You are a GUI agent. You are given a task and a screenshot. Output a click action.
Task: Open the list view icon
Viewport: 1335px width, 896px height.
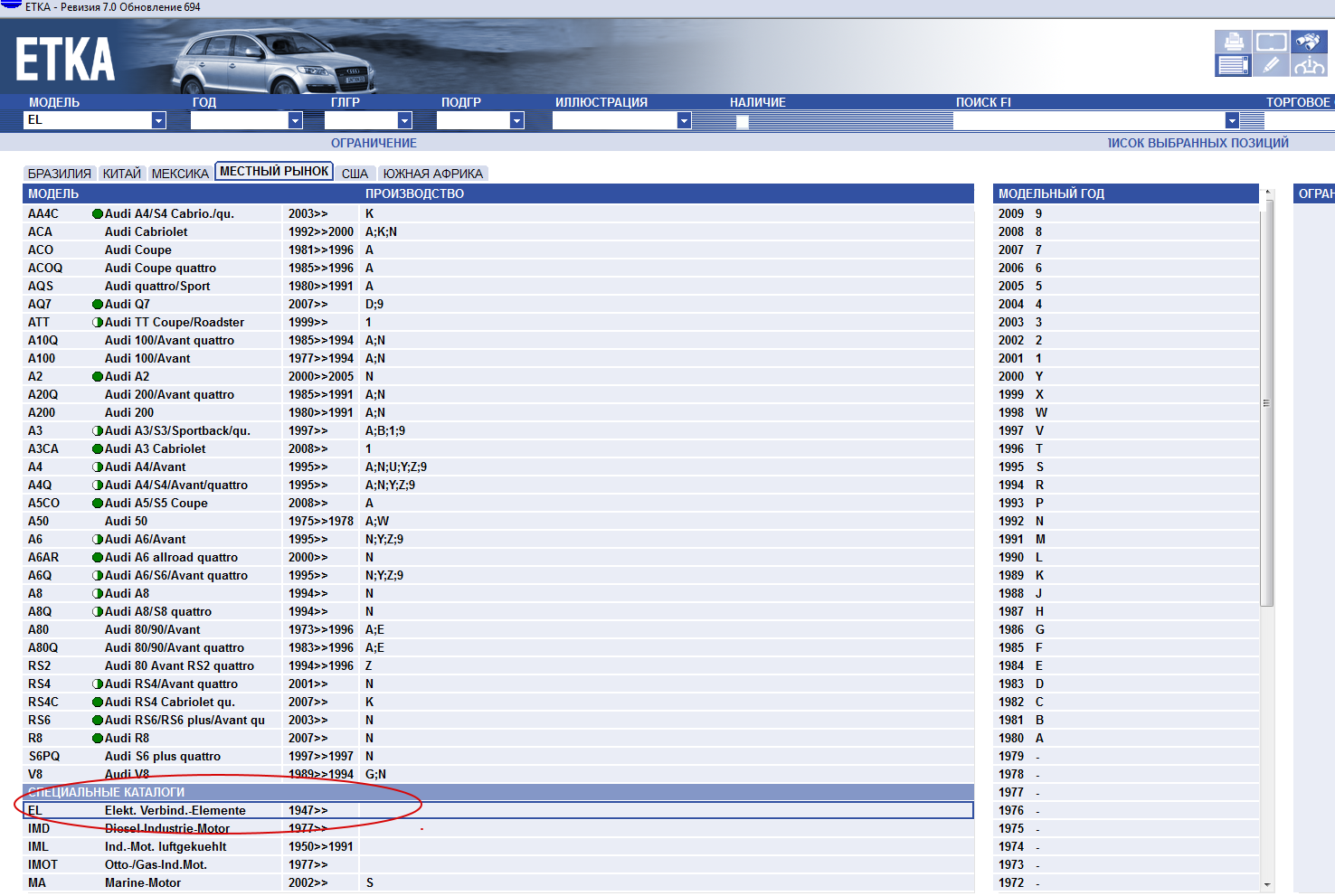1233,65
